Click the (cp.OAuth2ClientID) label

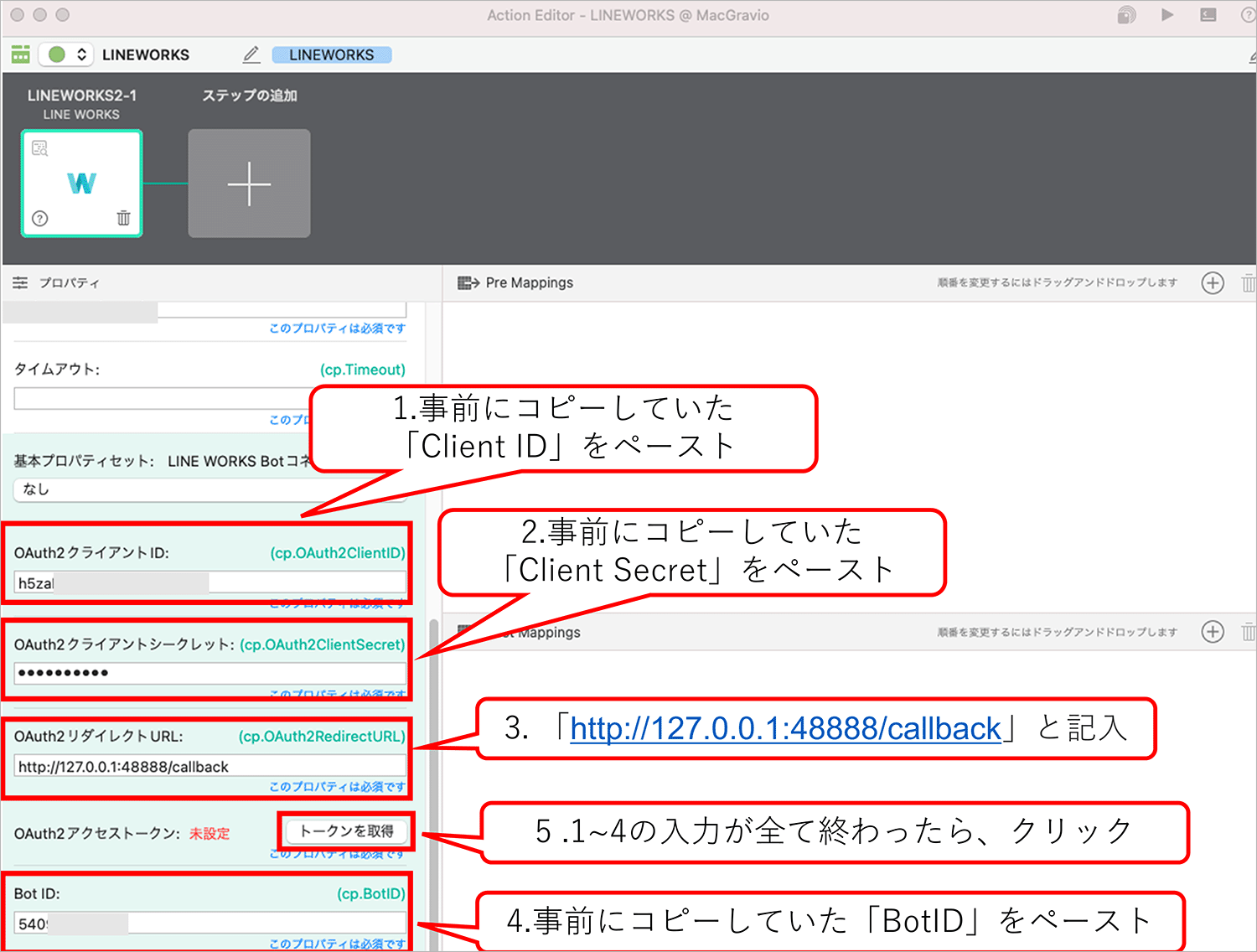pos(338,553)
